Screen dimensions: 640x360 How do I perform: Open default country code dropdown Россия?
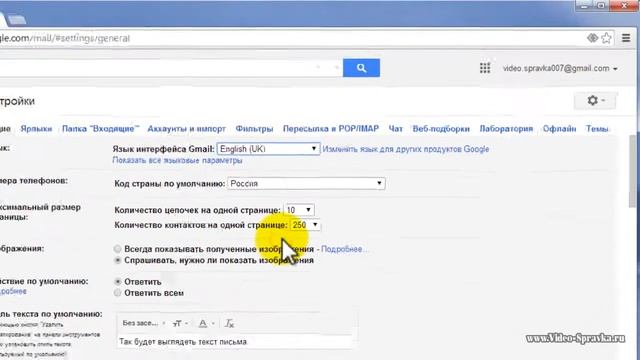click(x=306, y=183)
